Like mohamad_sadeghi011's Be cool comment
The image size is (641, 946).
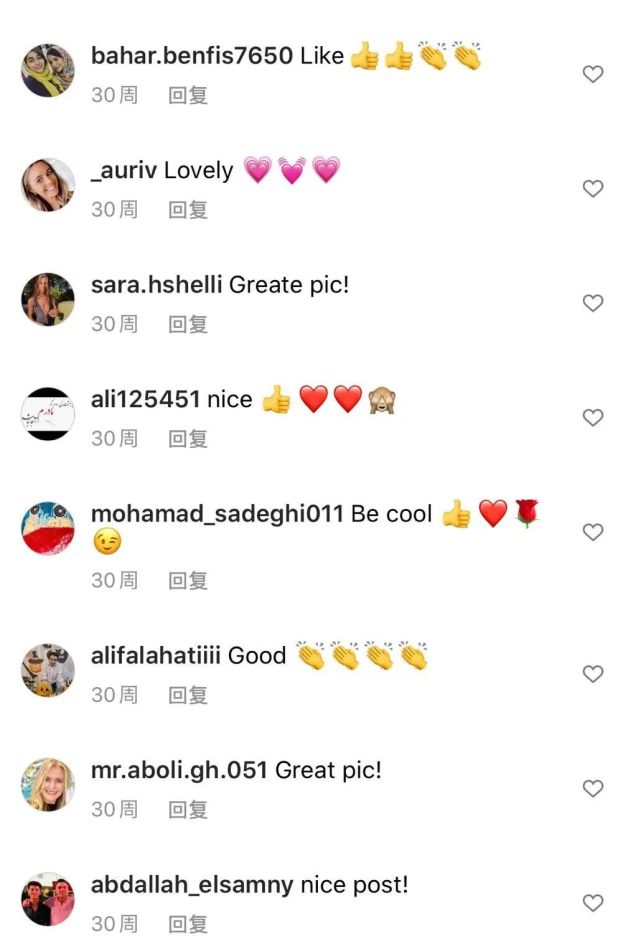(593, 532)
